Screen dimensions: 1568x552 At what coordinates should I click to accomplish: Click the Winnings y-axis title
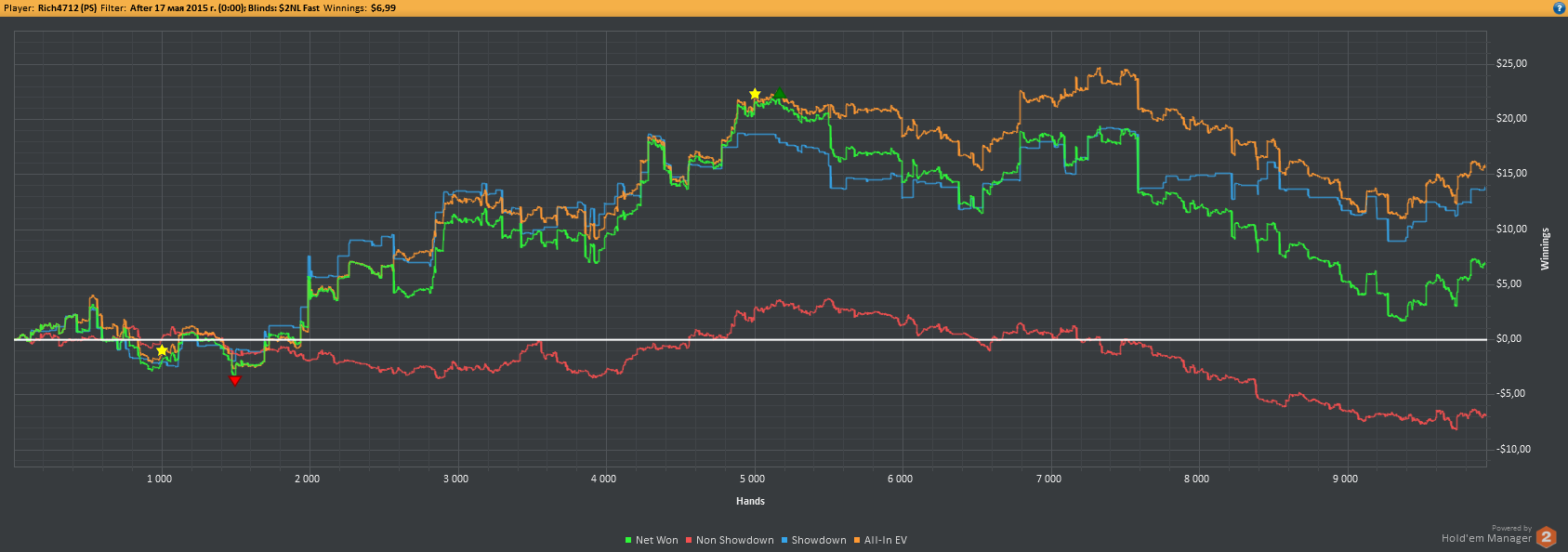tap(1545, 249)
